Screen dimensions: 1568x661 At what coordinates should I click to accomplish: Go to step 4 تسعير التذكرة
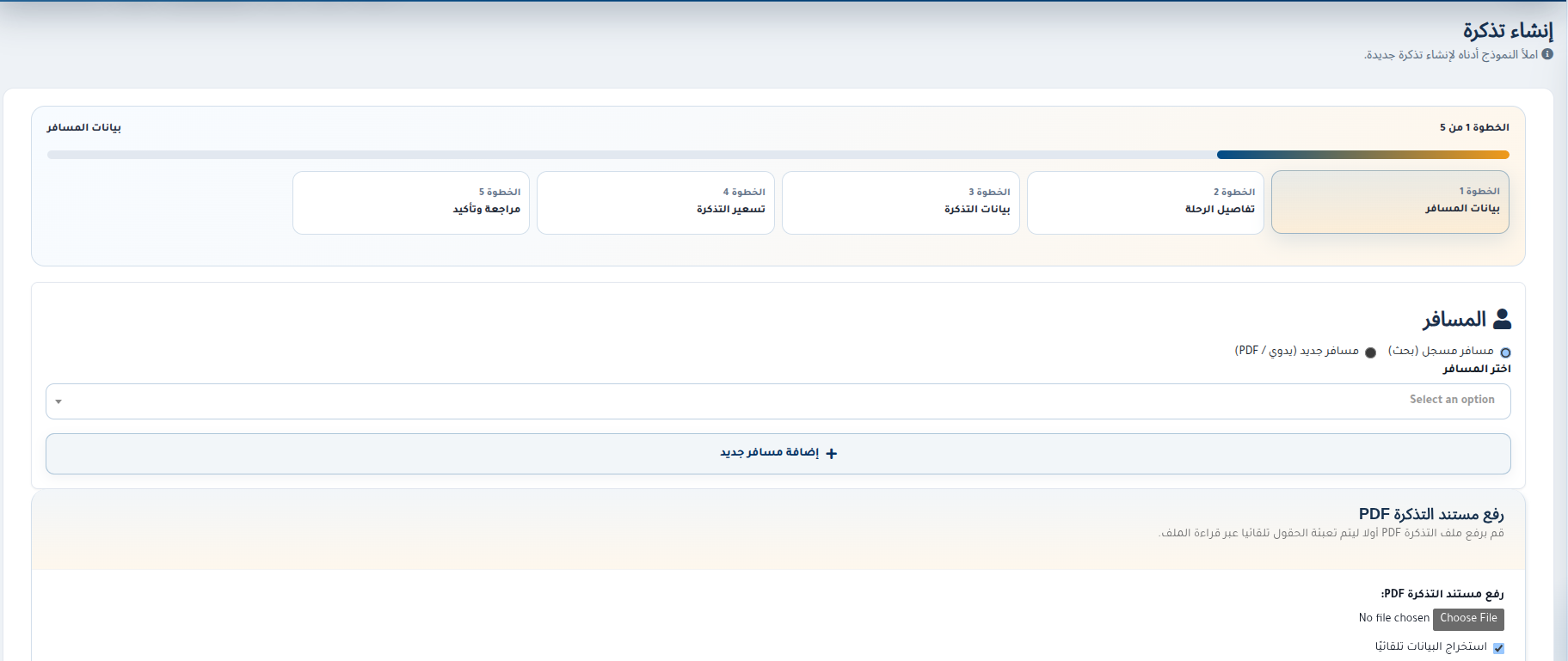[655, 203]
